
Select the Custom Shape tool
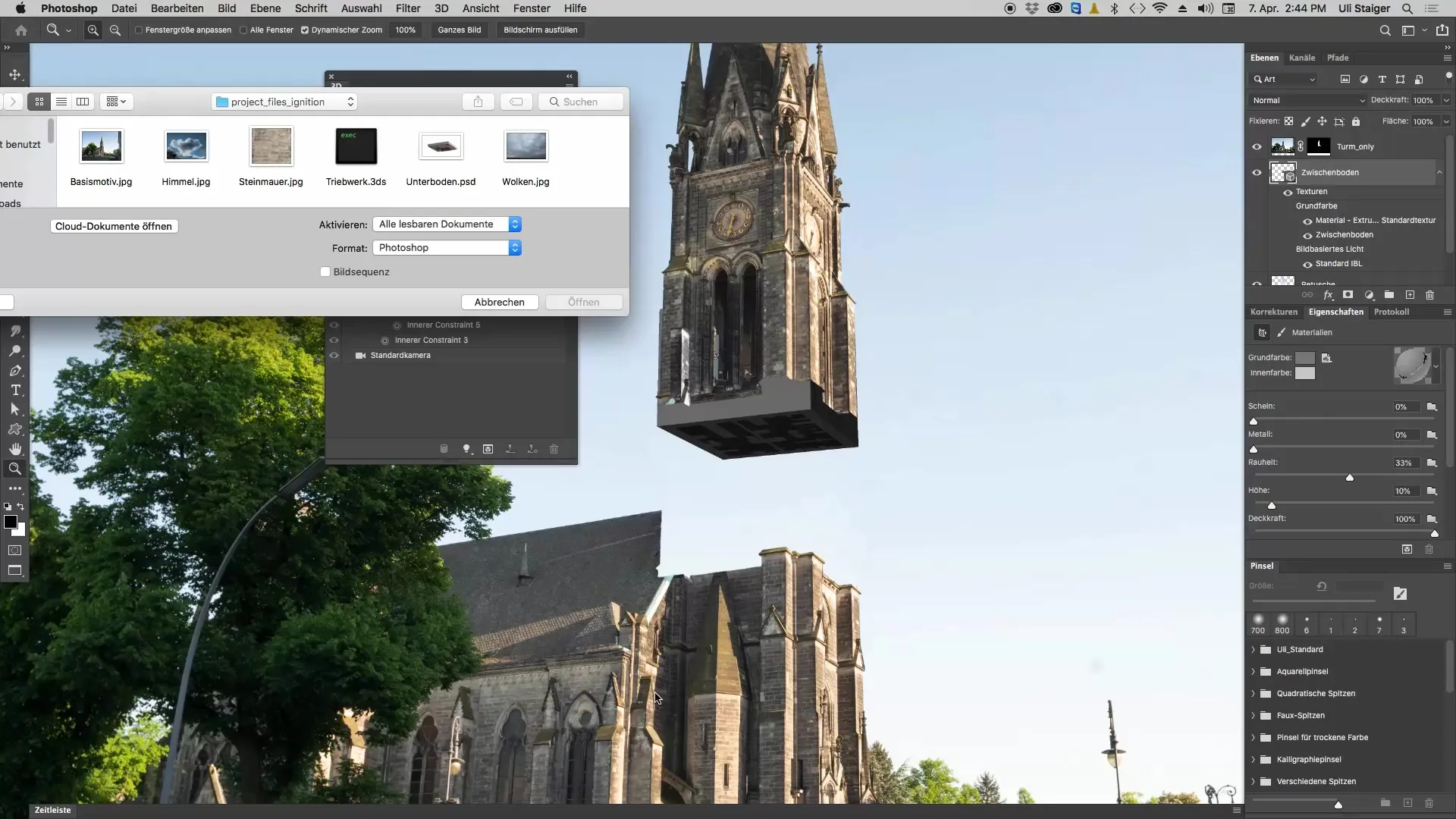[15, 429]
